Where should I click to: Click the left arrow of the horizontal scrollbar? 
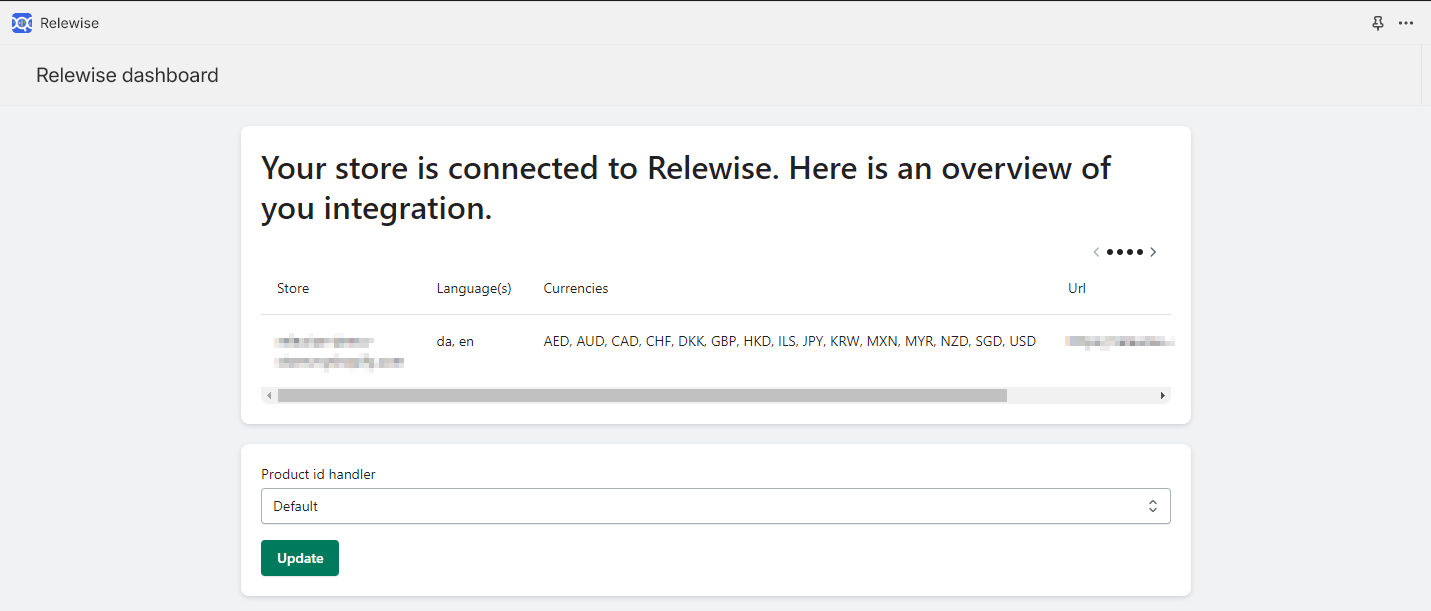click(268, 395)
